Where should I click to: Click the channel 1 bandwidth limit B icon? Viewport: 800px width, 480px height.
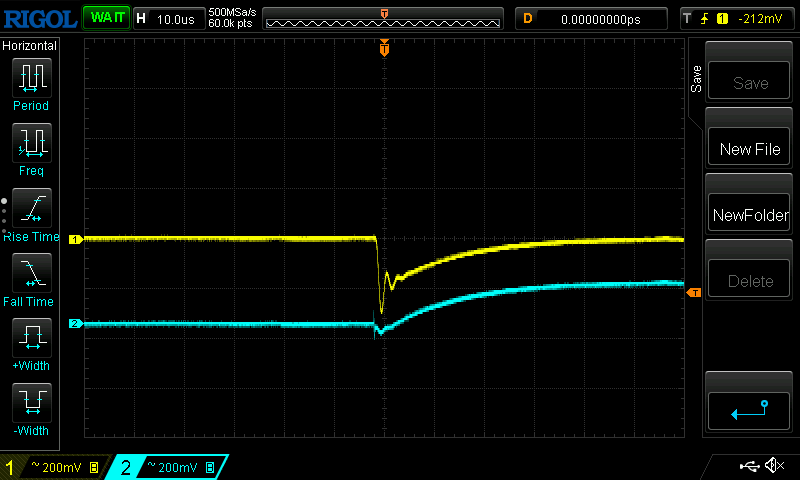[x=94, y=467]
